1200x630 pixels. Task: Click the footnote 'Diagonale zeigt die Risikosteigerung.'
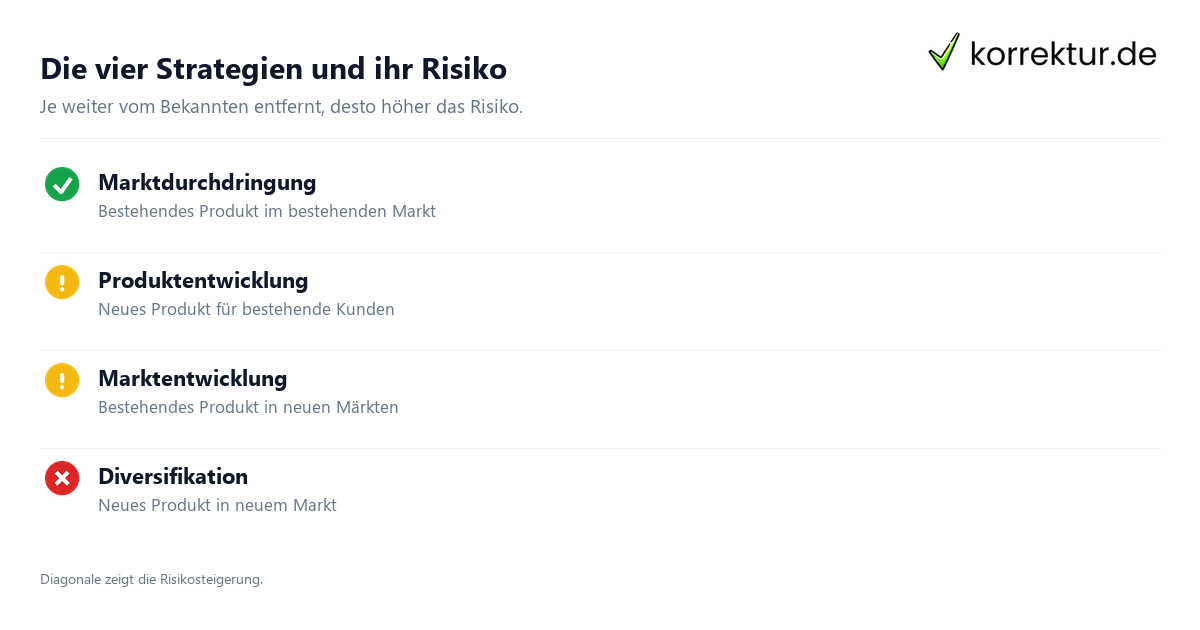(151, 579)
